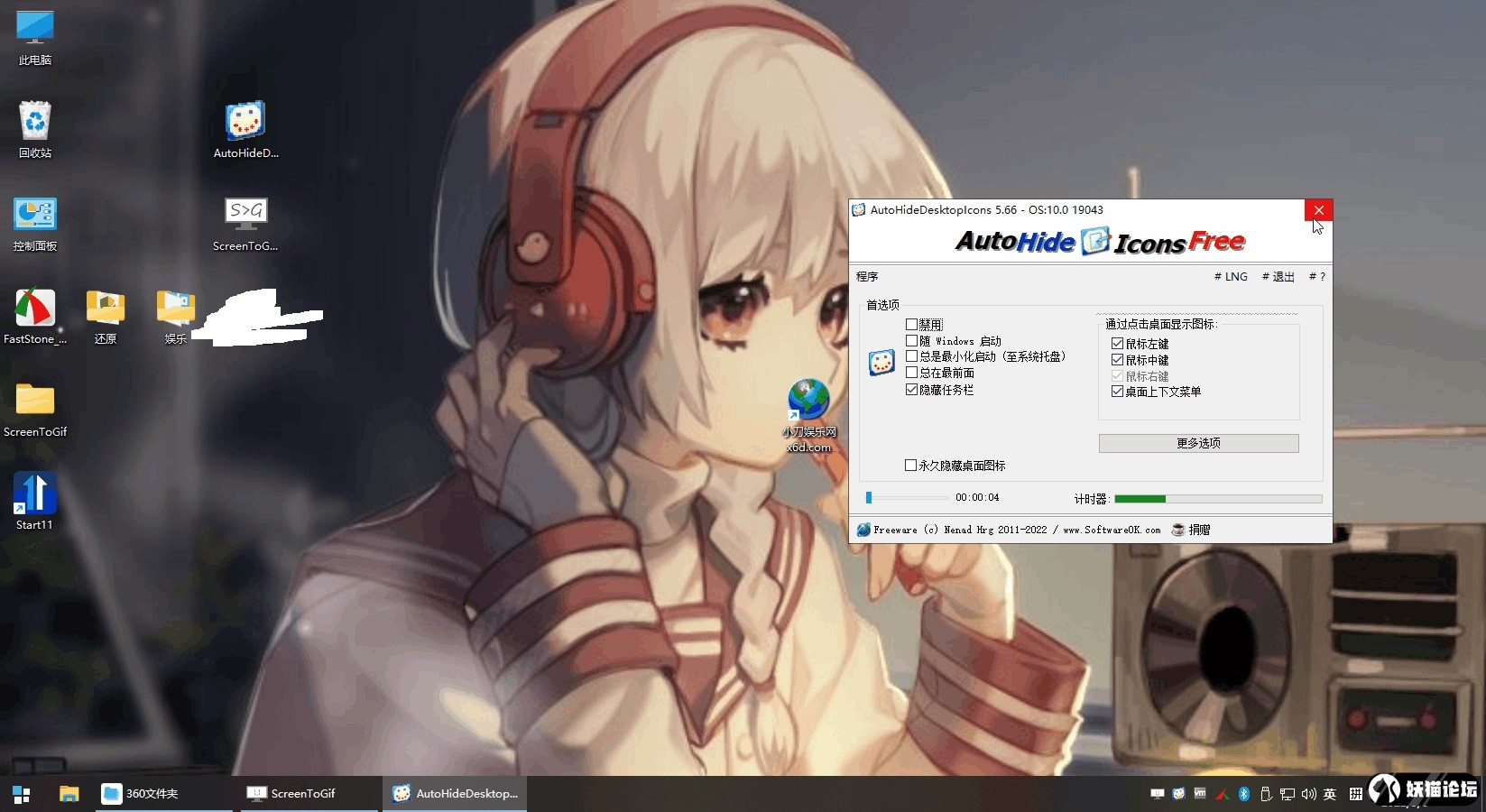The image size is (1486, 812).
Task: Open Bluetooth tray icon
Action: (x=1244, y=794)
